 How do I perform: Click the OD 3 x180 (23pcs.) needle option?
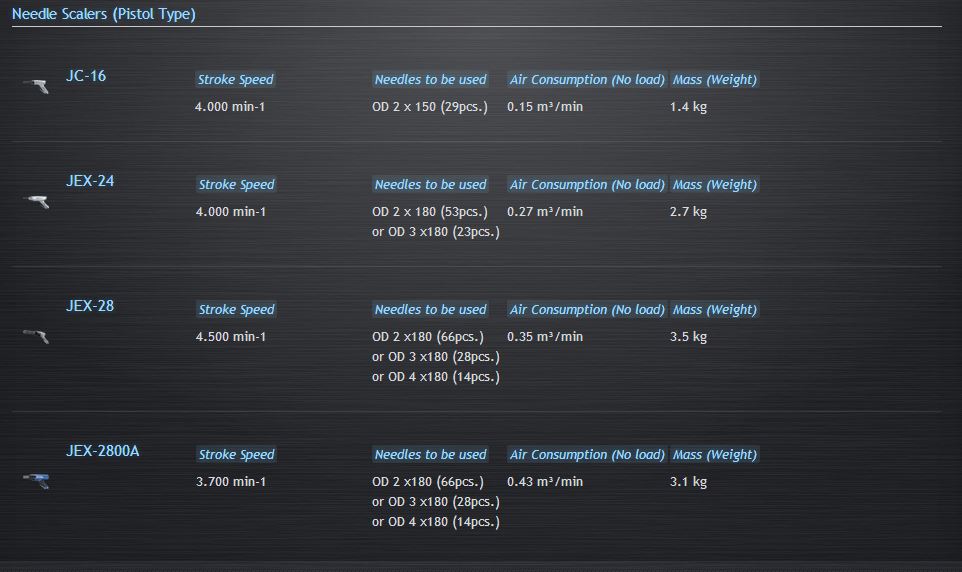436,232
